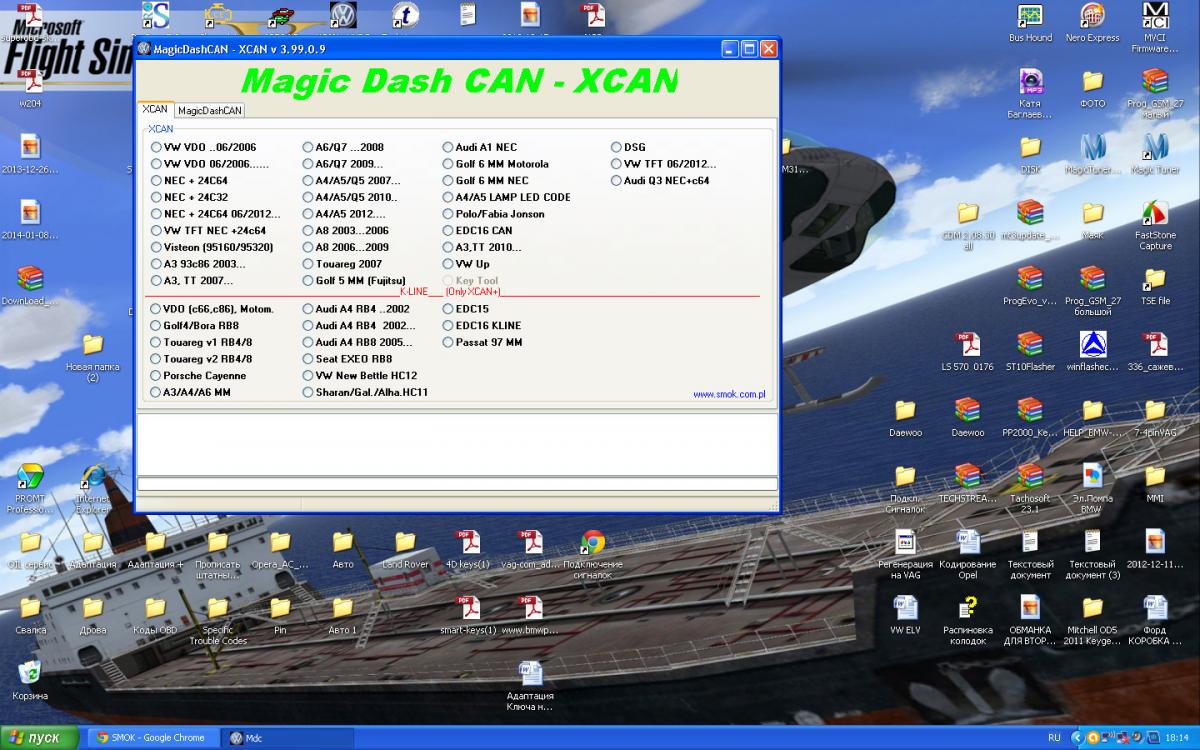Image resolution: width=1200 pixels, height=750 pixels.
Task: Select Golf 6 MM Motorola option
Action: (448, 164)
